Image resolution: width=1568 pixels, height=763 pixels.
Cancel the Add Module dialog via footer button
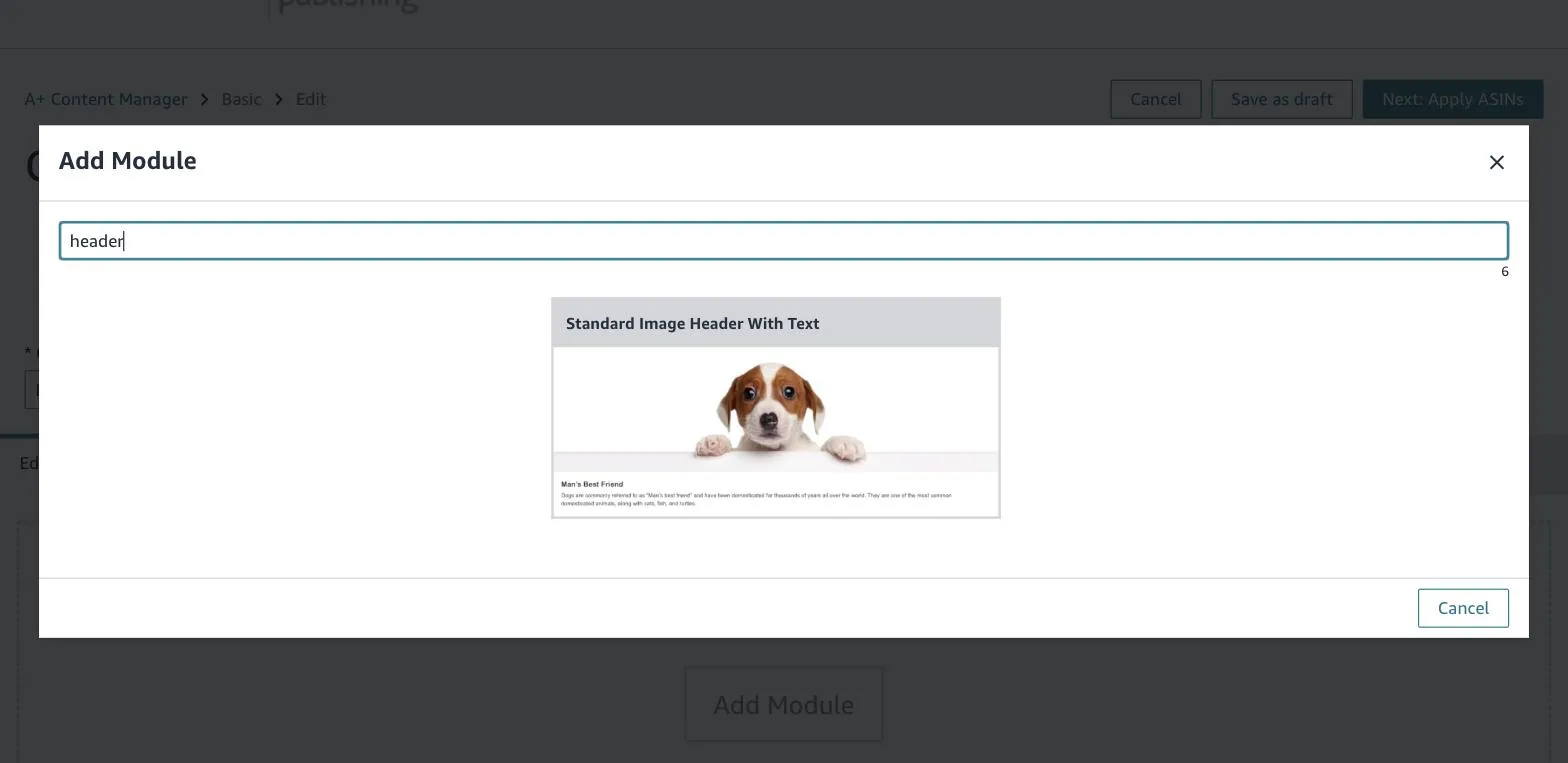pos(1463,608)
